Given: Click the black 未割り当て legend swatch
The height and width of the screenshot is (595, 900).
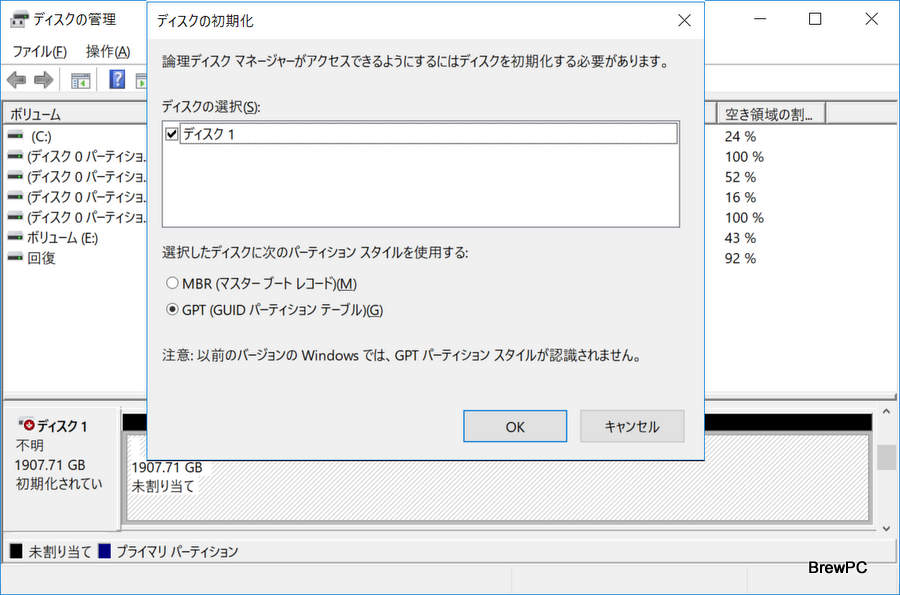Looking at the screenshot, I should tap(15, 551).
